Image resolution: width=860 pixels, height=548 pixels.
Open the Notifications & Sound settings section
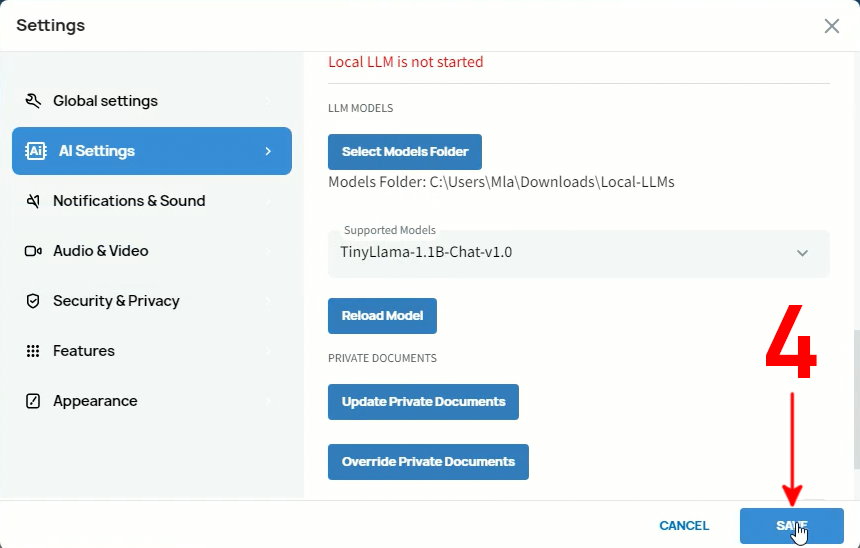click(x=129, y=201)
